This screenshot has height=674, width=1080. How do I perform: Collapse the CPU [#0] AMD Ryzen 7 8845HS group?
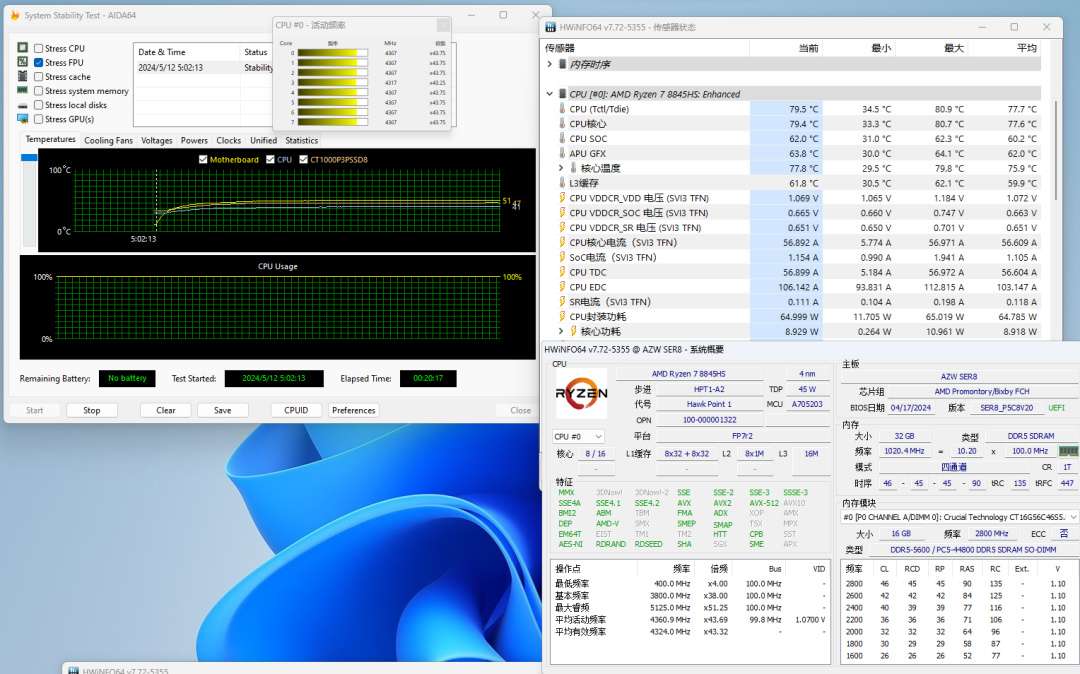(550, 94)
